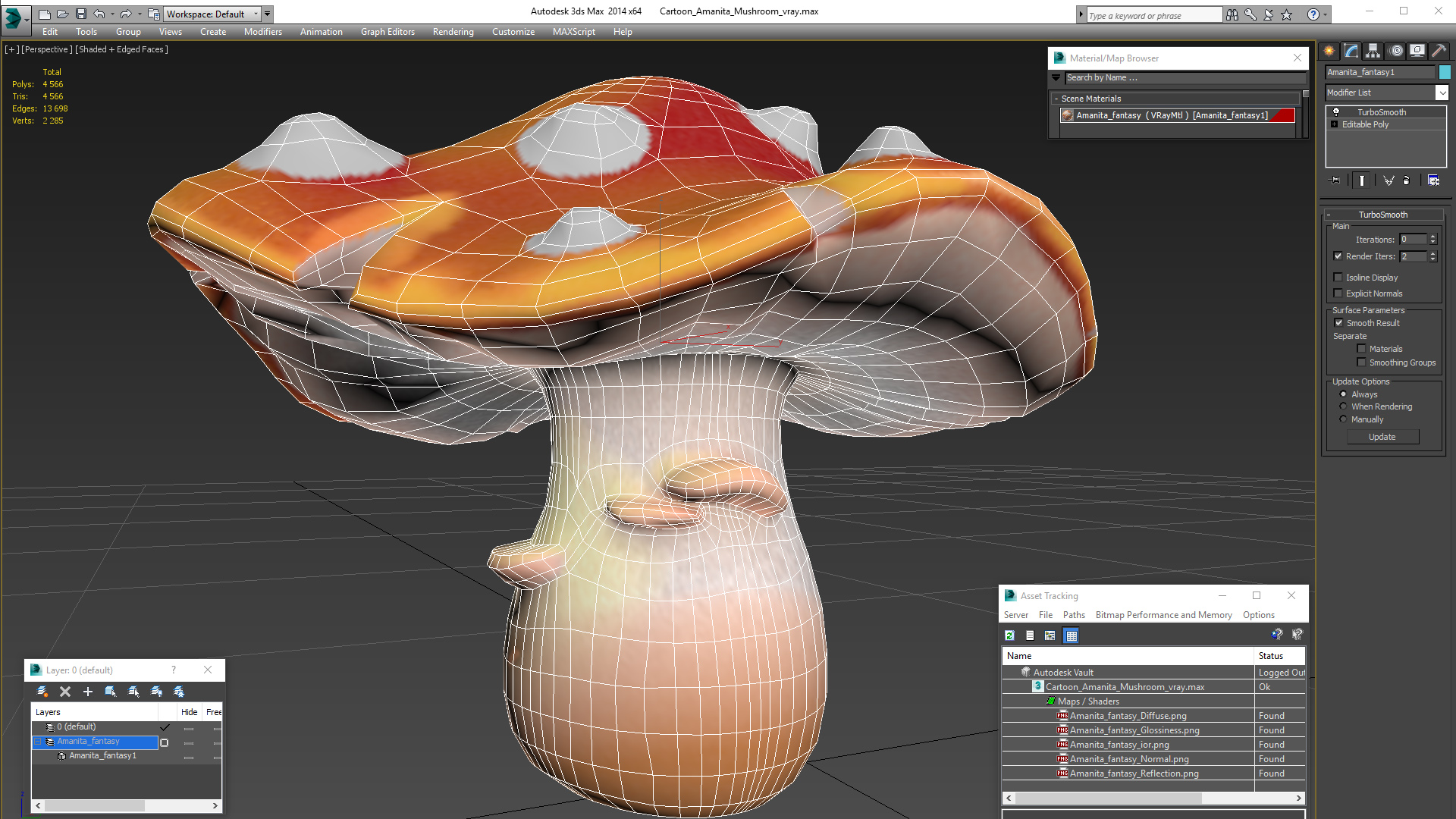Open the MAXScript menu
This screenshot has height=819, width=1456.
click(x=574, y=32)
